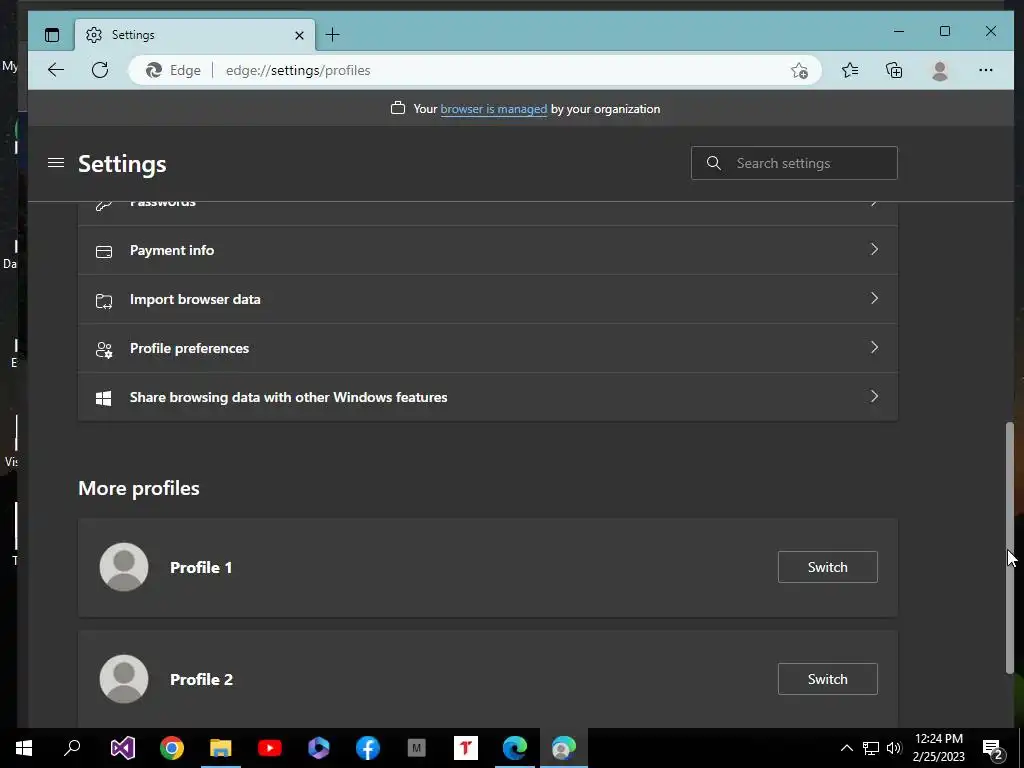
Task: Expand the Profile preferences chevron
Action: coord(874,347)
